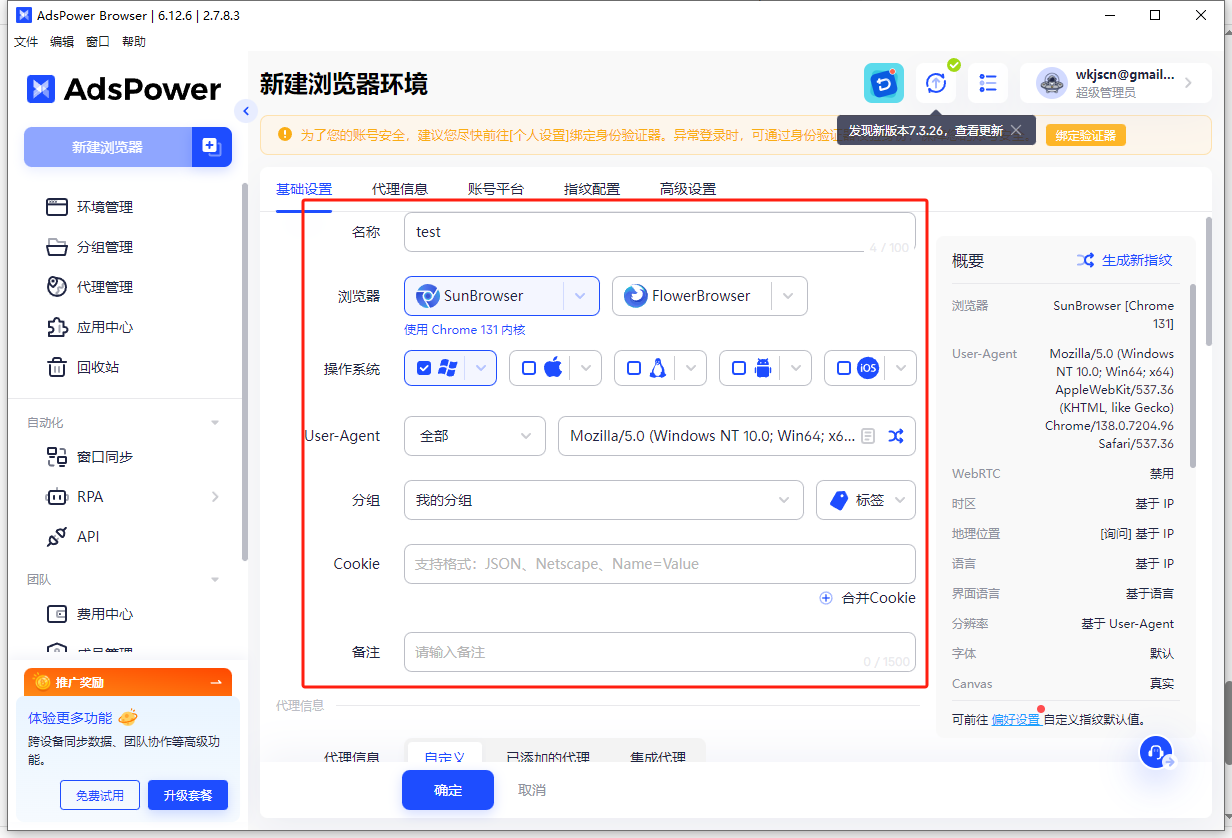This screenshot has width=1232, height=838.
Task: Open the 标签 tag dropdown
Action: pos(866,500)
